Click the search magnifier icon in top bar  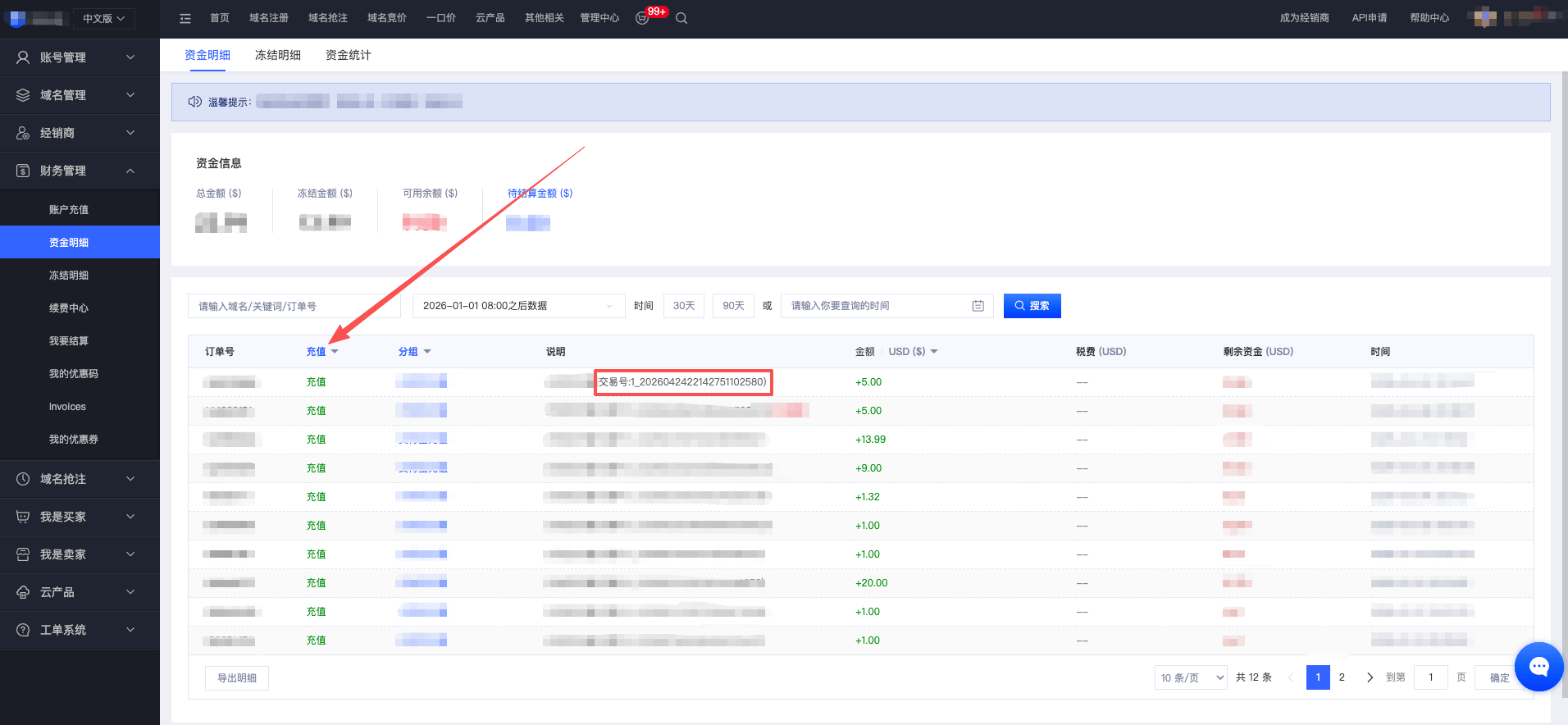coord(681,18)
